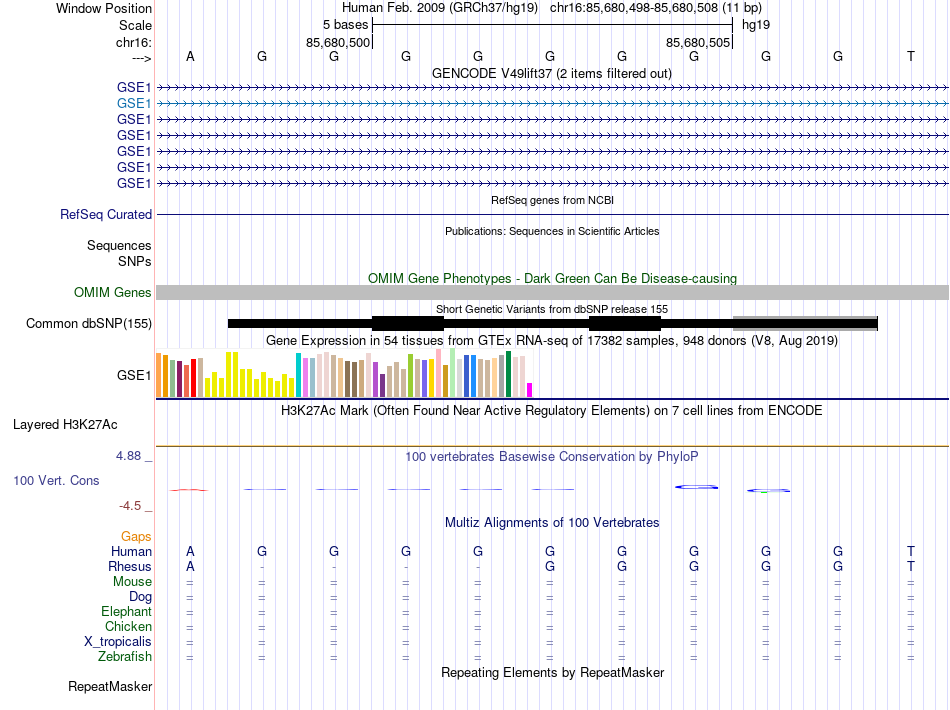This screenshot has height=710, width=950.
Task: Select the Mouse species row label
Action: 132,582
